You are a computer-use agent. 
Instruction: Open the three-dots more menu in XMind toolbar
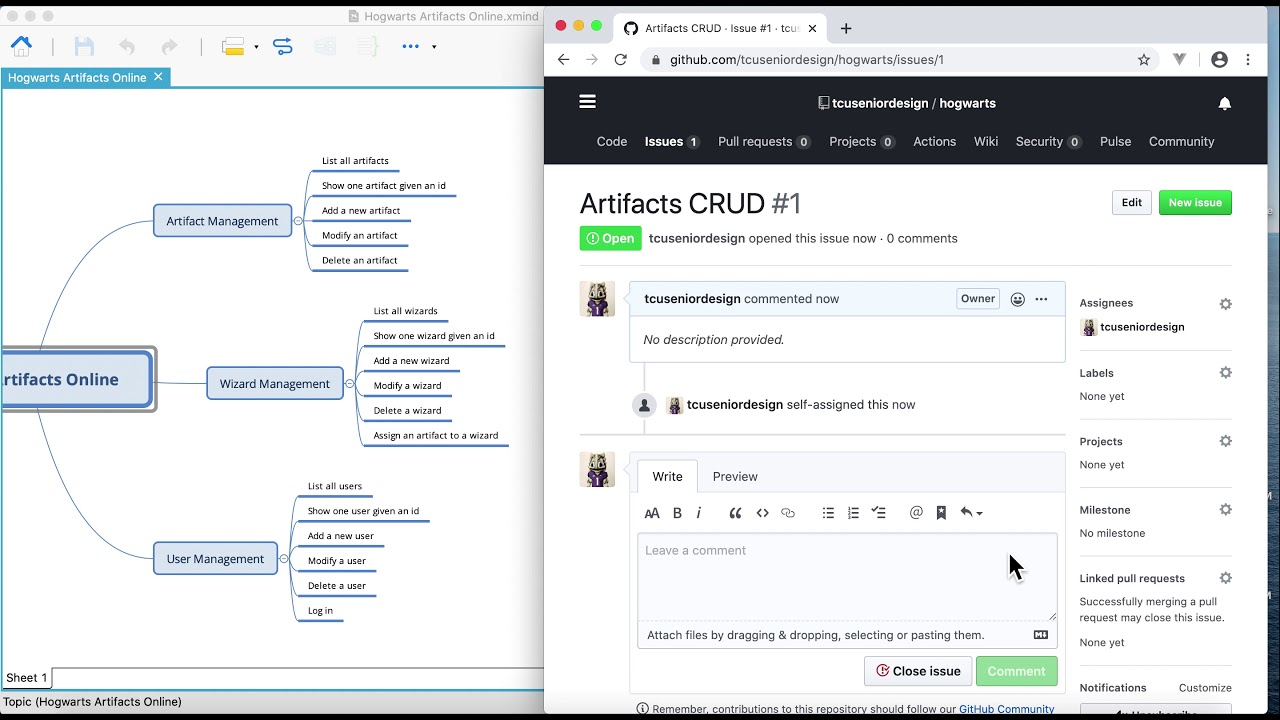[411, 46]
